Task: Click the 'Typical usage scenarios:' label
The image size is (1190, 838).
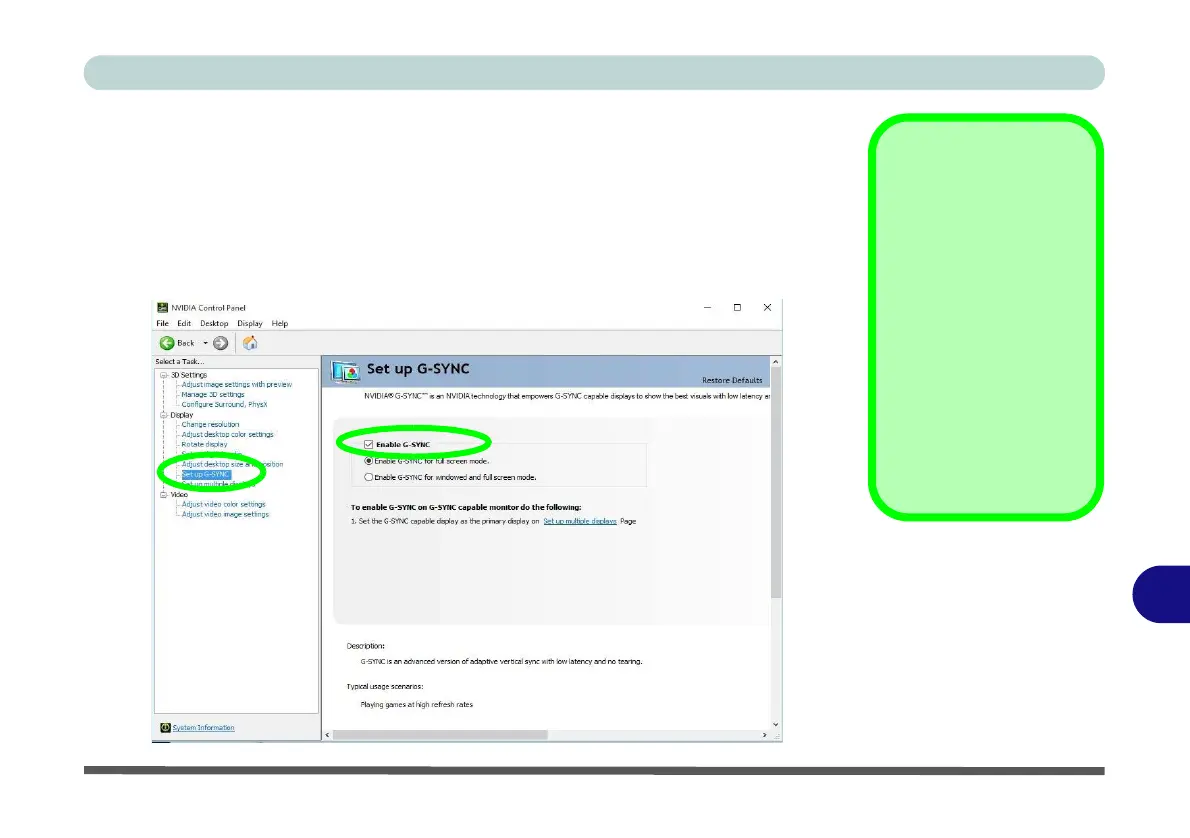Action: [385, 687]
